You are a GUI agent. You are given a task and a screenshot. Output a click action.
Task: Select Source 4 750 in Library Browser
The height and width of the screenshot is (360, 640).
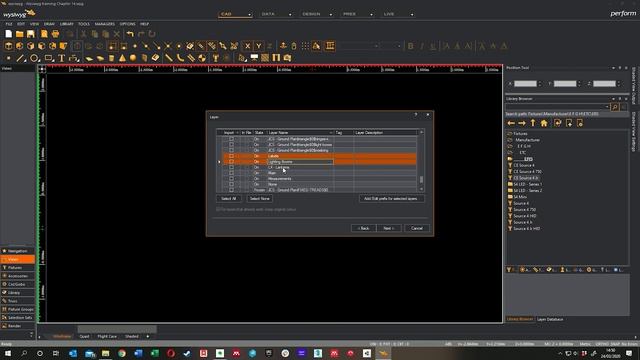pos(524,210)
